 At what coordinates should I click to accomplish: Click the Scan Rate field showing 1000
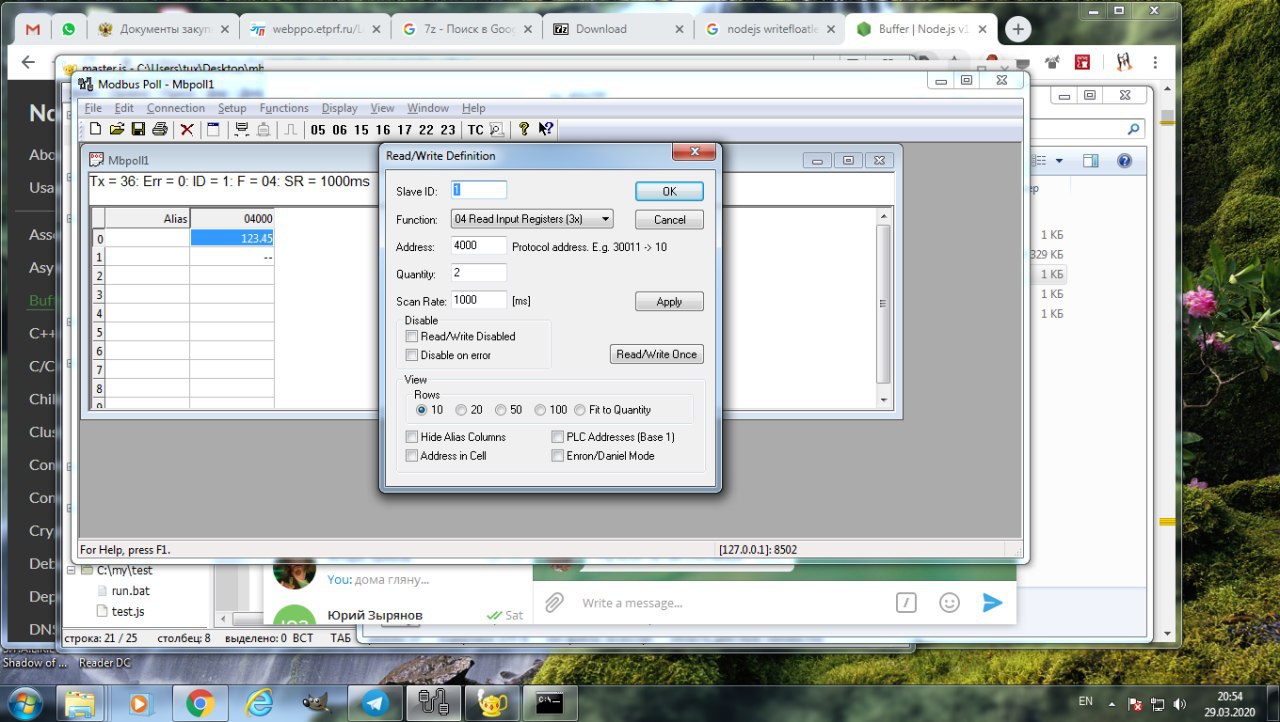tap(479, 300)
